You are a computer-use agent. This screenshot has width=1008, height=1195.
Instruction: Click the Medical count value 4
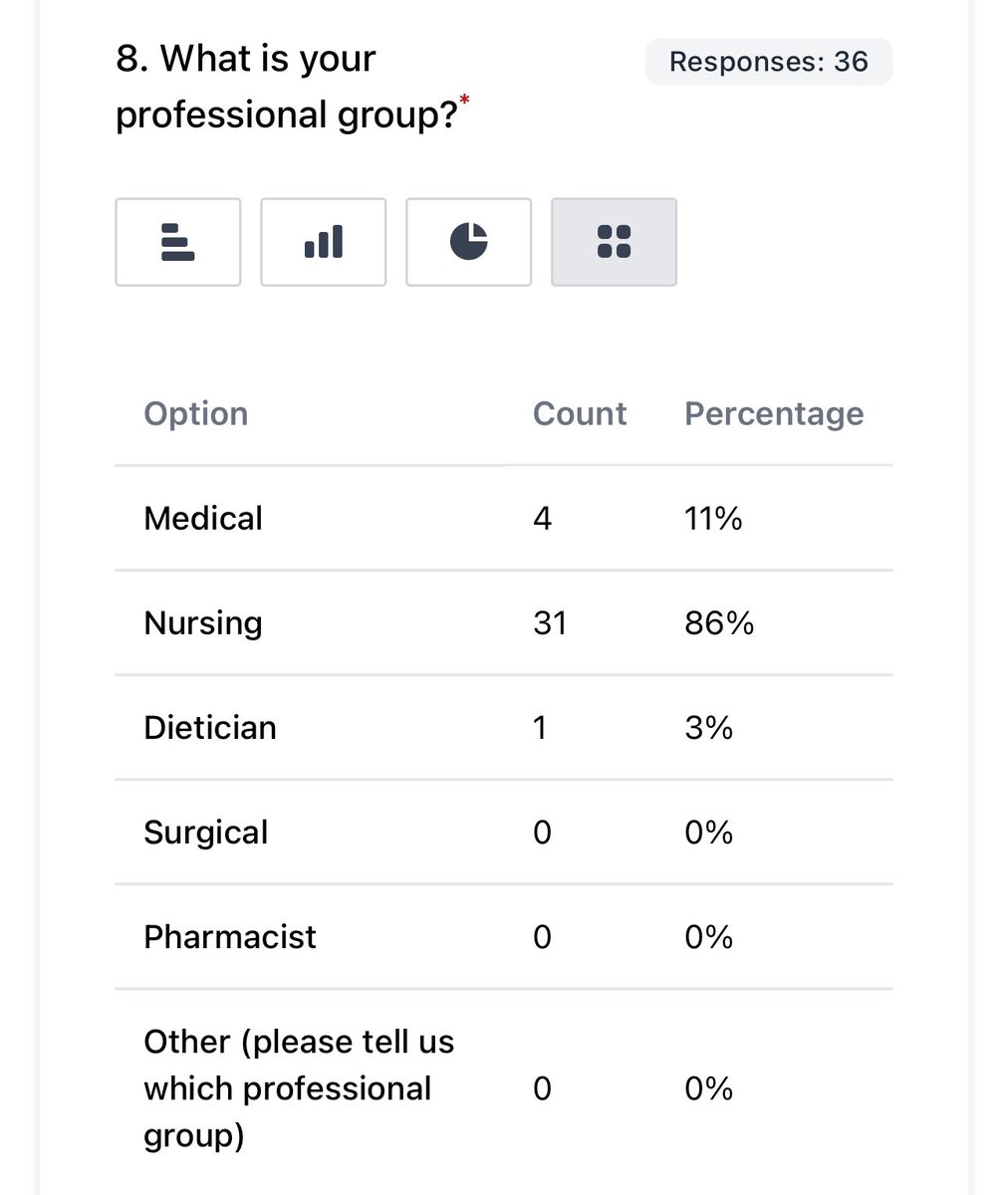[542, 518]
